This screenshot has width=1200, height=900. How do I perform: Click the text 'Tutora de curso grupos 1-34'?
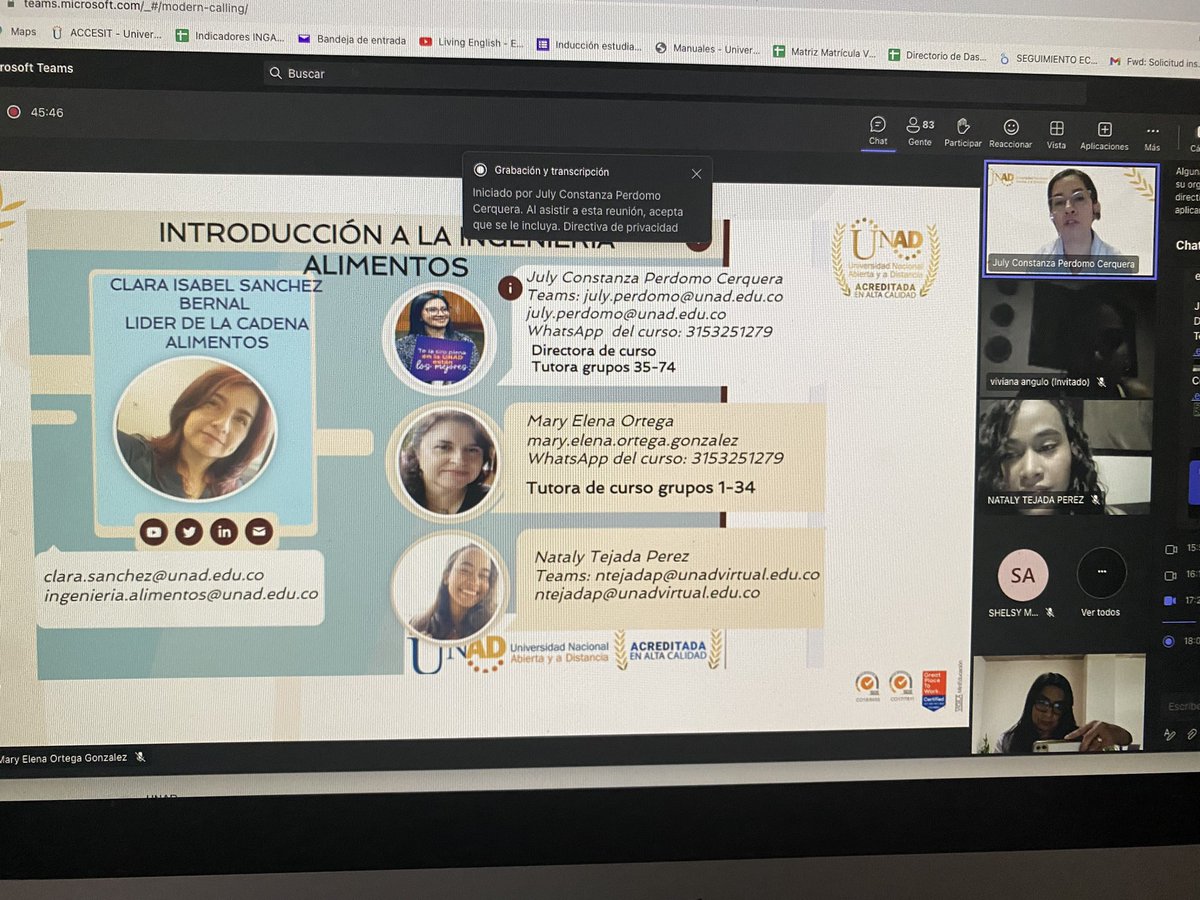click(641, 488)
